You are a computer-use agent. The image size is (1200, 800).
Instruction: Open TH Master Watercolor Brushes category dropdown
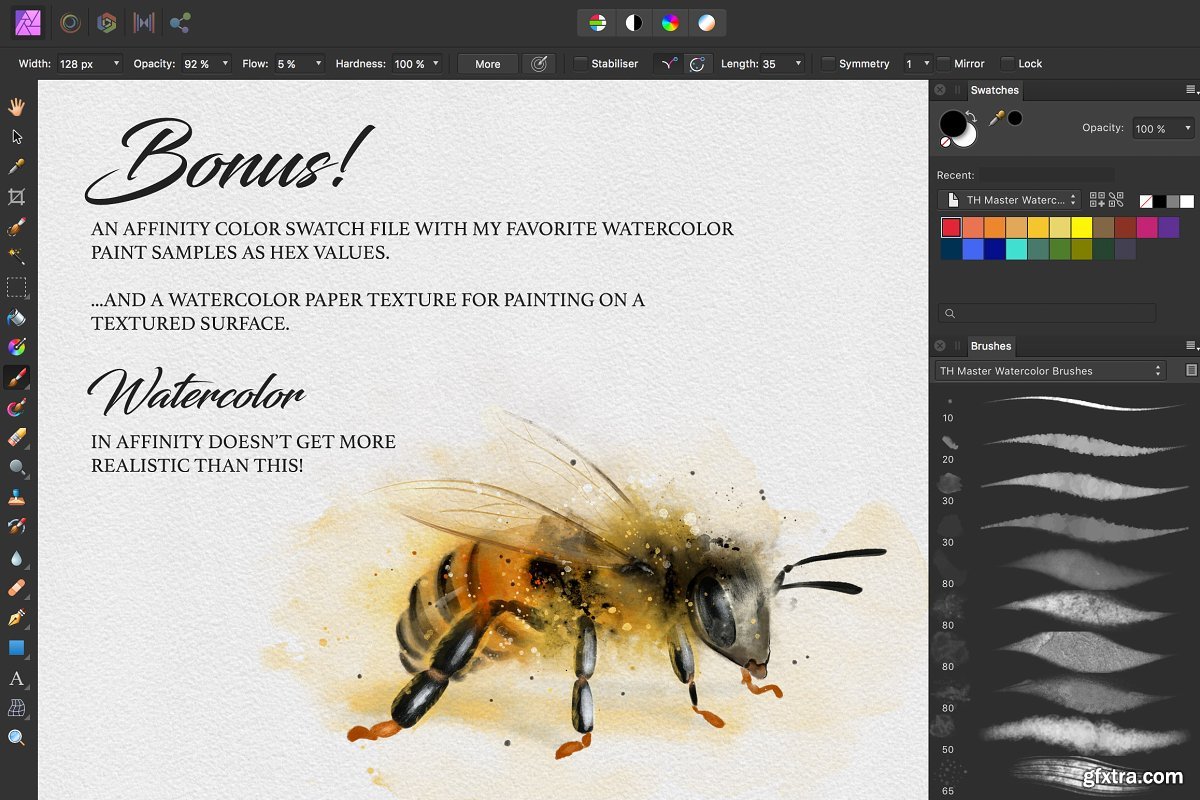pyautogui.click(x=1050, y=371)
